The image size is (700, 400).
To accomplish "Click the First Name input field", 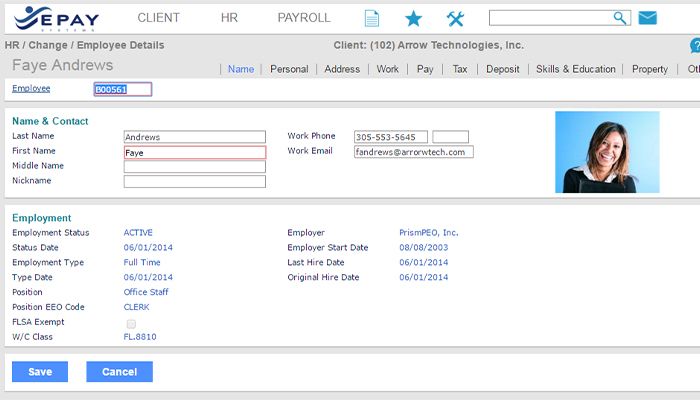I will pos(194,153).
